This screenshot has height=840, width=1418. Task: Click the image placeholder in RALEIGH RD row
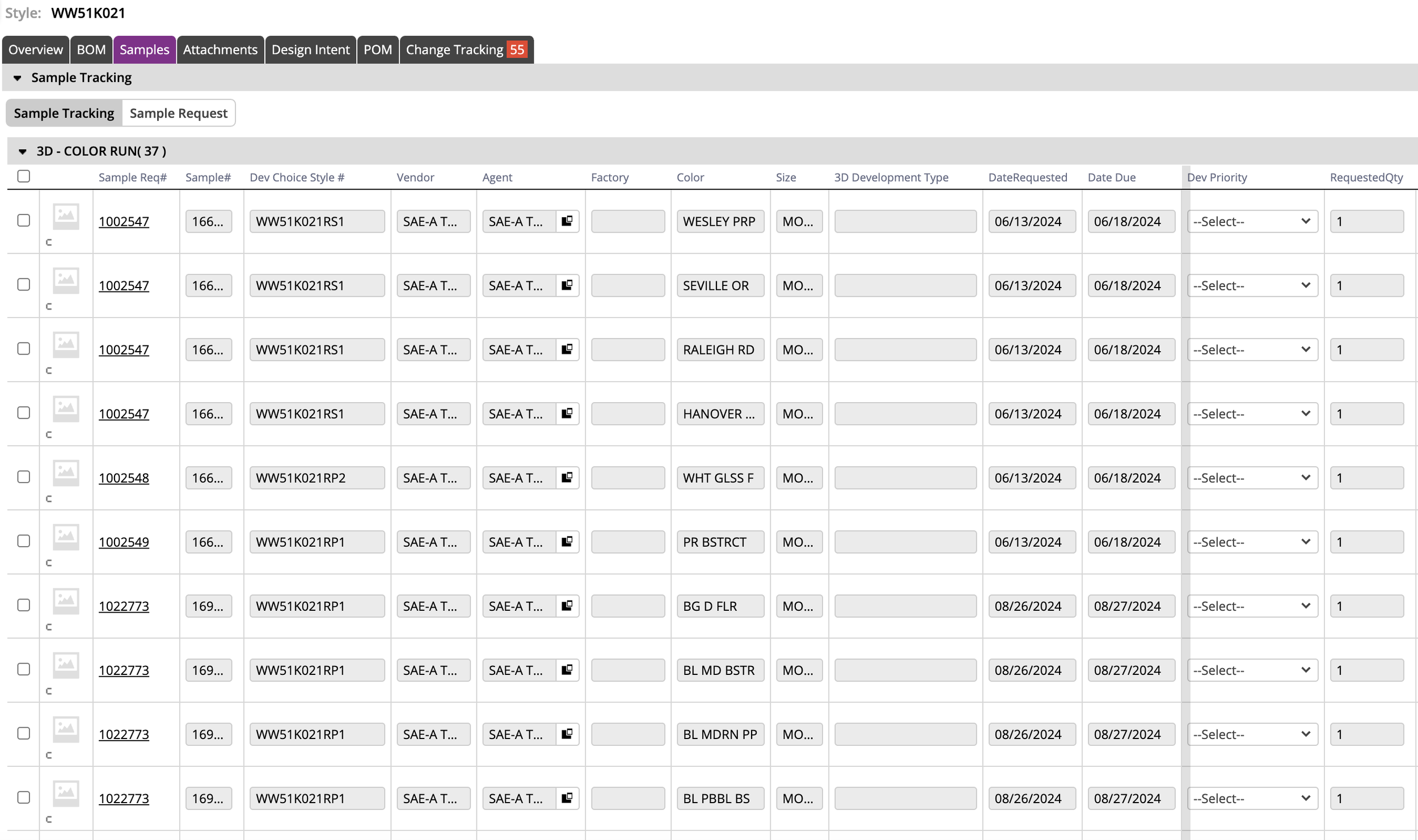[66, 344]
